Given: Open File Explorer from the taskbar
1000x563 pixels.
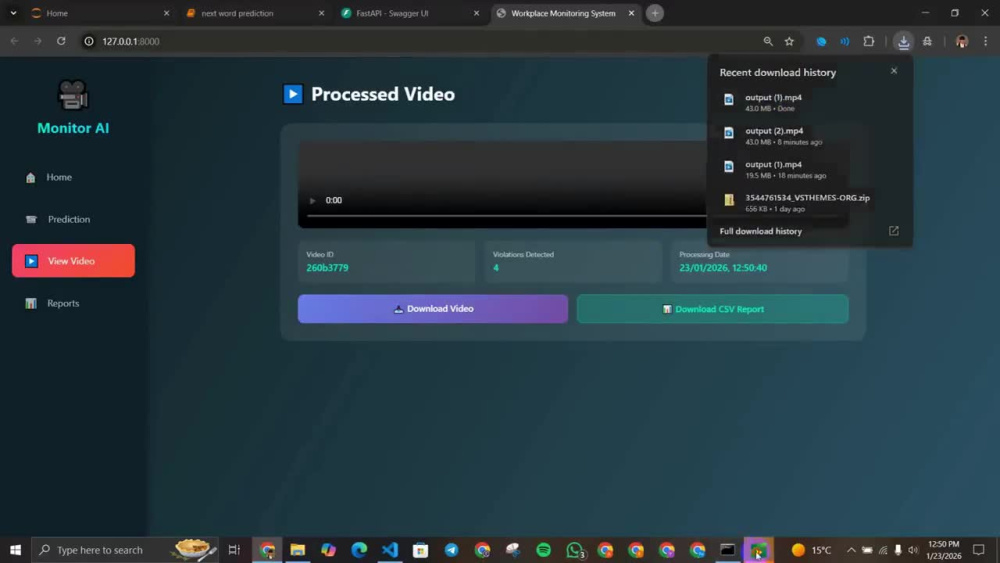Looking at the screenshot, I should pyautogui.click(x=298, y=550).
